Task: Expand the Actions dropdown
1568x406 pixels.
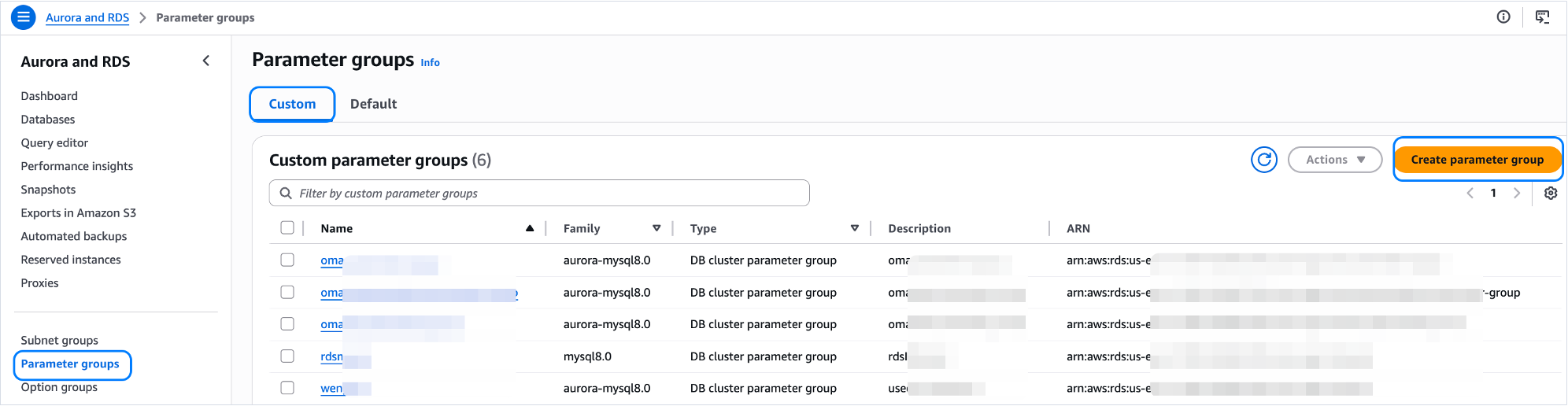Action: click(x=1334, y=160)
